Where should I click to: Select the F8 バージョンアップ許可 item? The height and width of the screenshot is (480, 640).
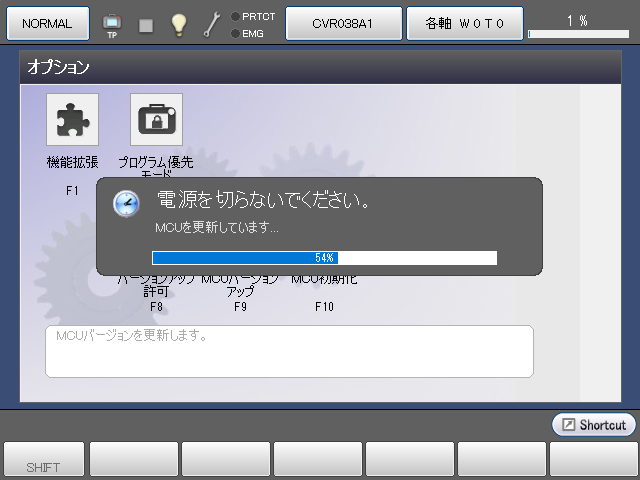click(156, 291)
